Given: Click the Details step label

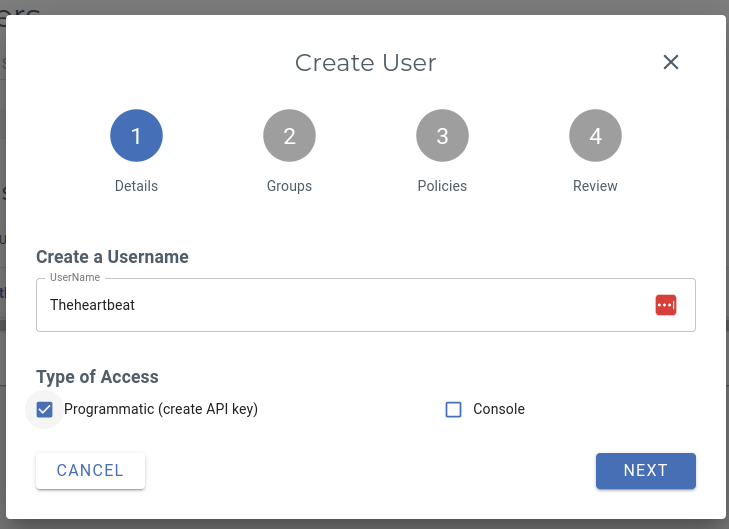Looking at the screenshot, I should pos(136,186).
